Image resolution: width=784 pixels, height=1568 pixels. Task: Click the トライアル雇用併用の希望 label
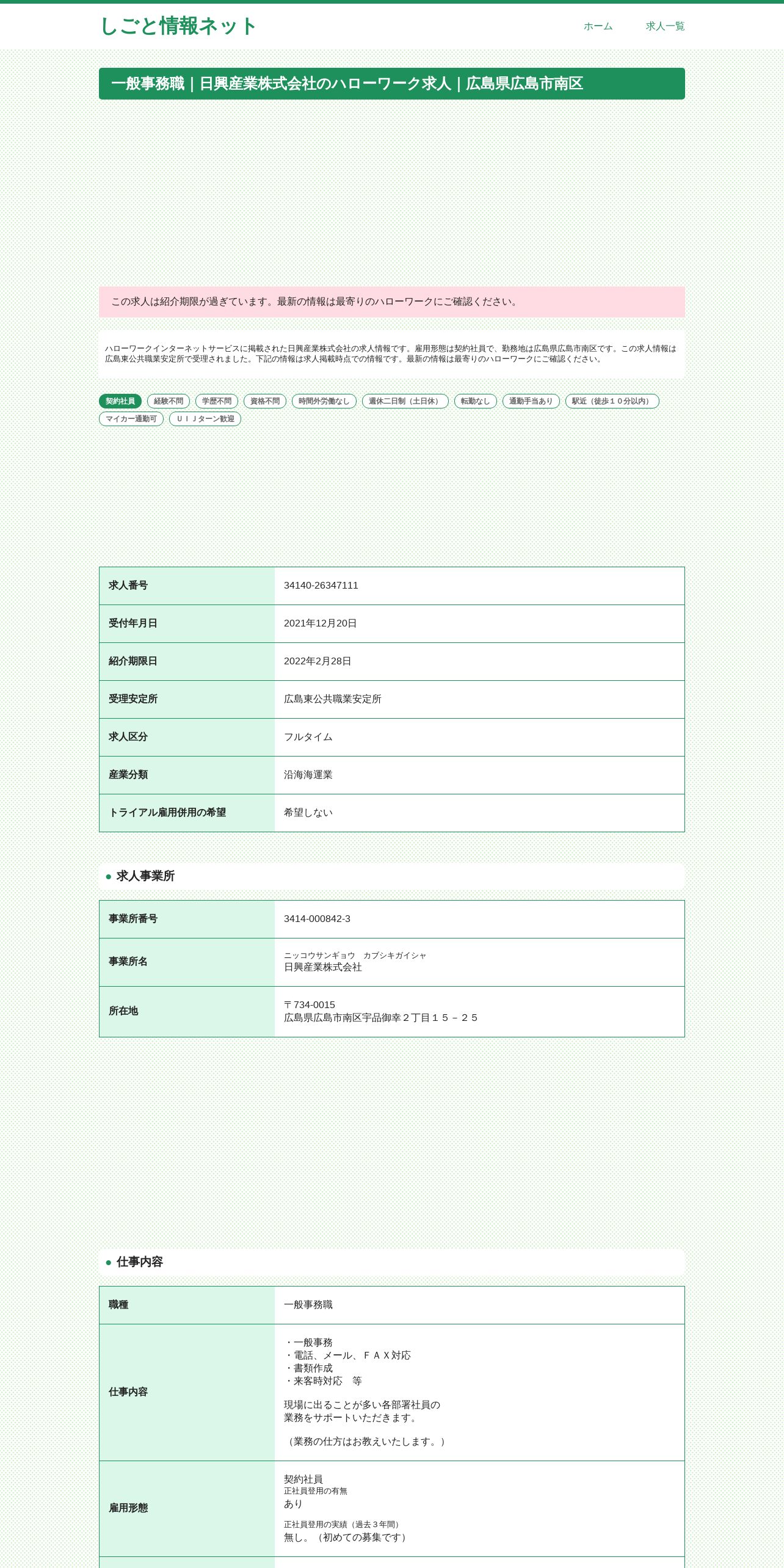(x=167, y=813)
